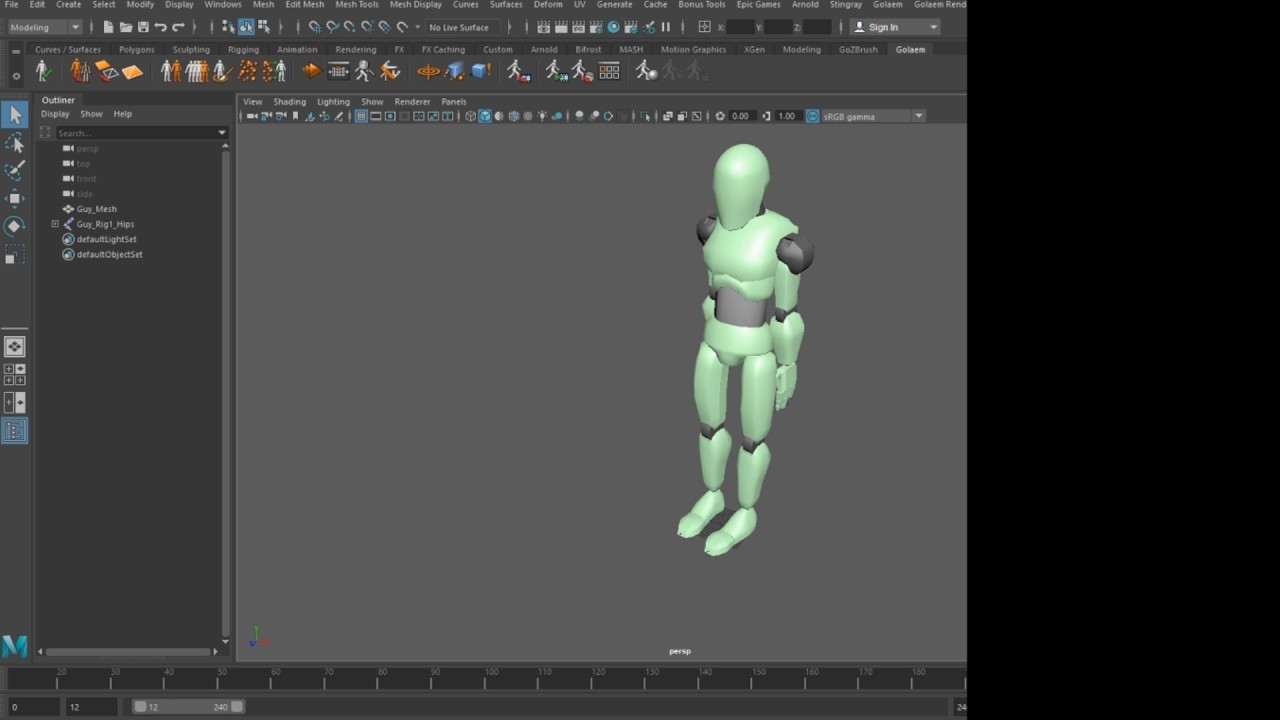Click the camera orbit icon on the Golaem shelf
1280x720 pixels.
click(428, 71)
